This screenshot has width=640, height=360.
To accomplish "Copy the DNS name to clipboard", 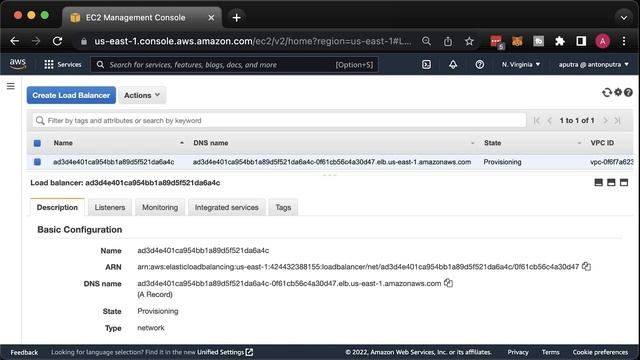I will 448,282.
